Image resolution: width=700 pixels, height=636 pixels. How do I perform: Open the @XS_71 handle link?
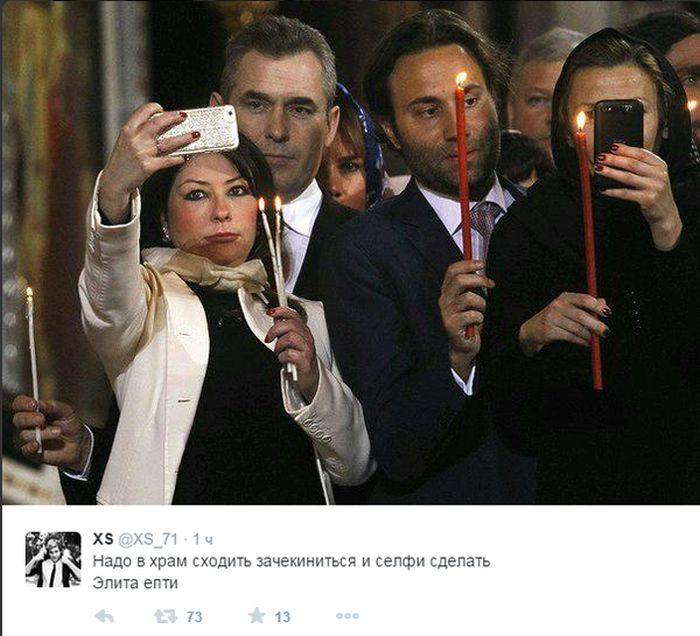tap(148, 540)
